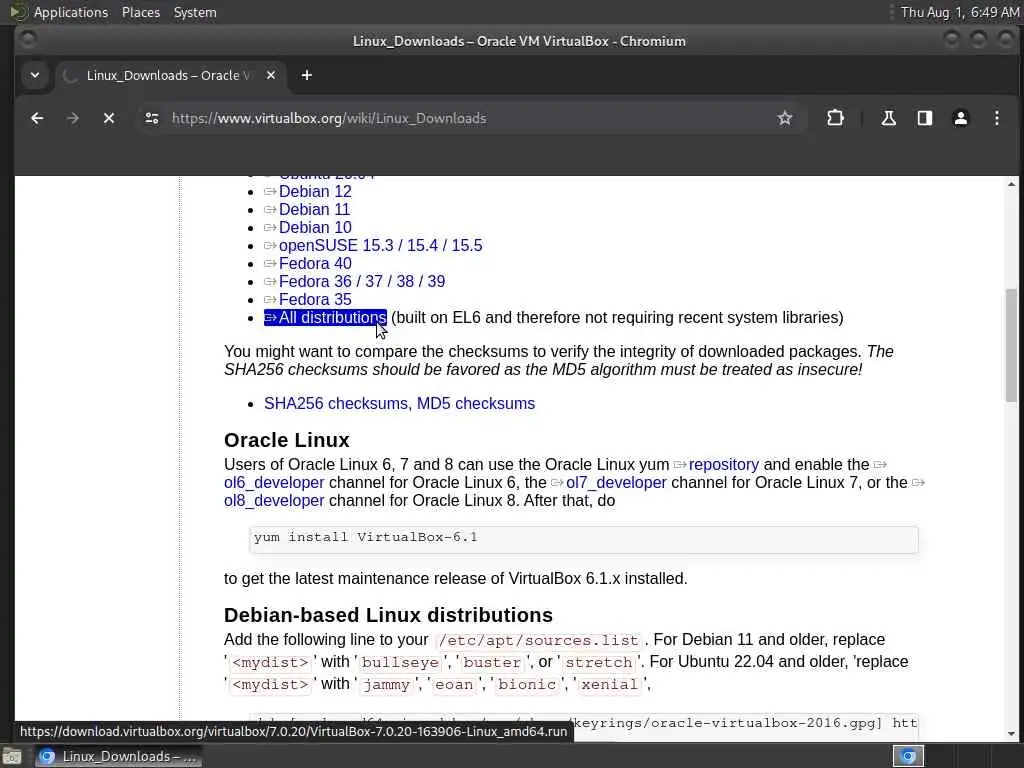Viewport: 1024px width, 768px height.
Task: Click the 'bullseye' code label
Action: point(400,663)
